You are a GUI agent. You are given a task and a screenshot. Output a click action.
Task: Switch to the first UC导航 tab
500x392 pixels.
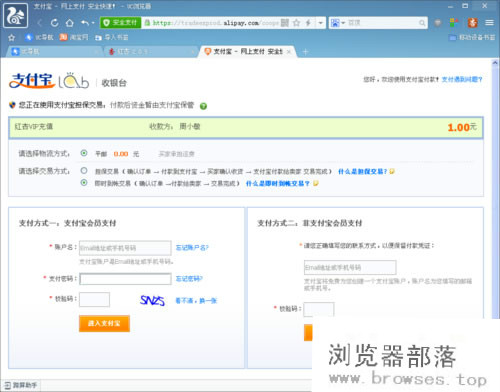pos(53,52)
